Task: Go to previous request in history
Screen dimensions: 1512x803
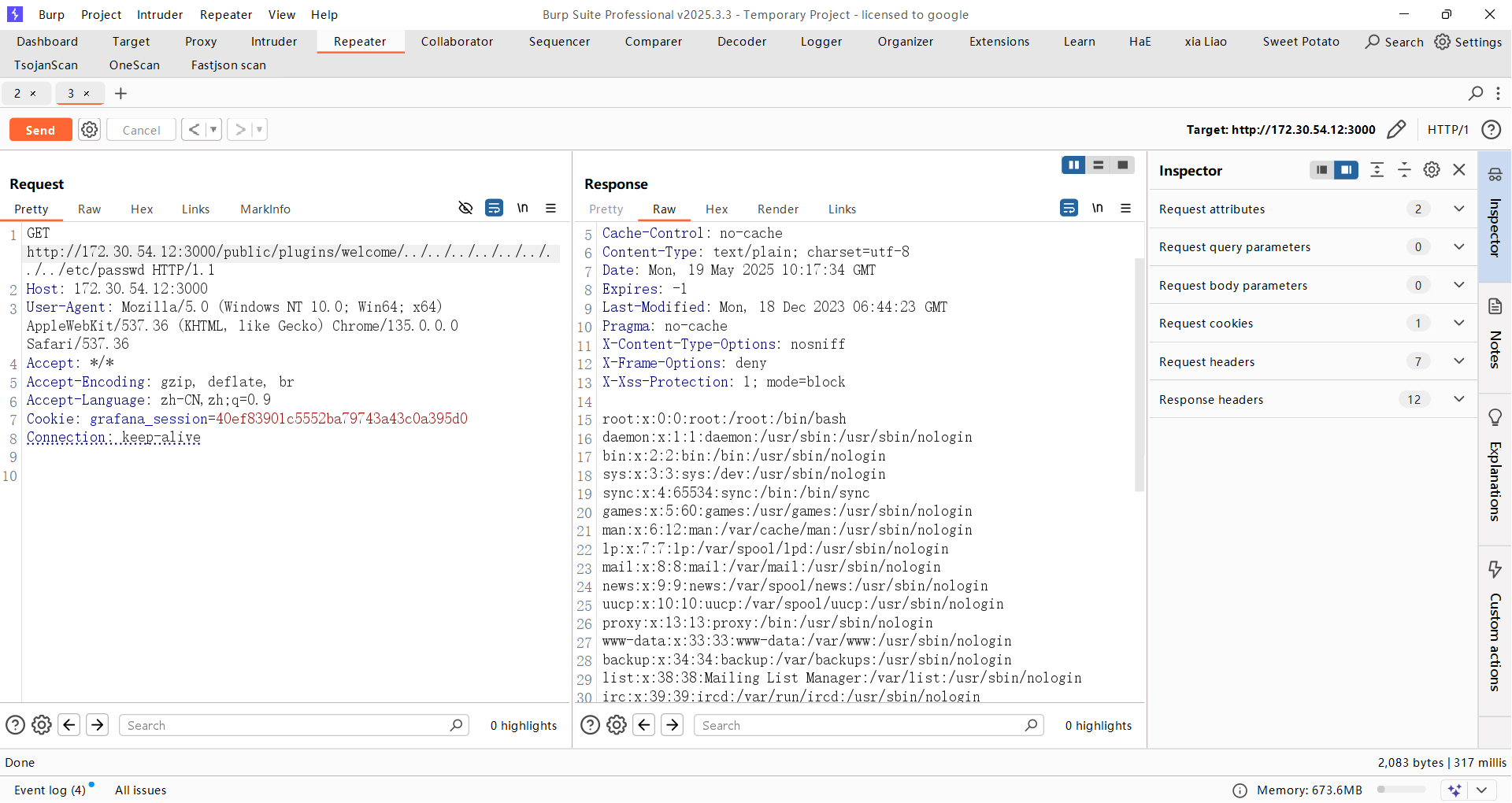Action: click(x=194, y=129)
